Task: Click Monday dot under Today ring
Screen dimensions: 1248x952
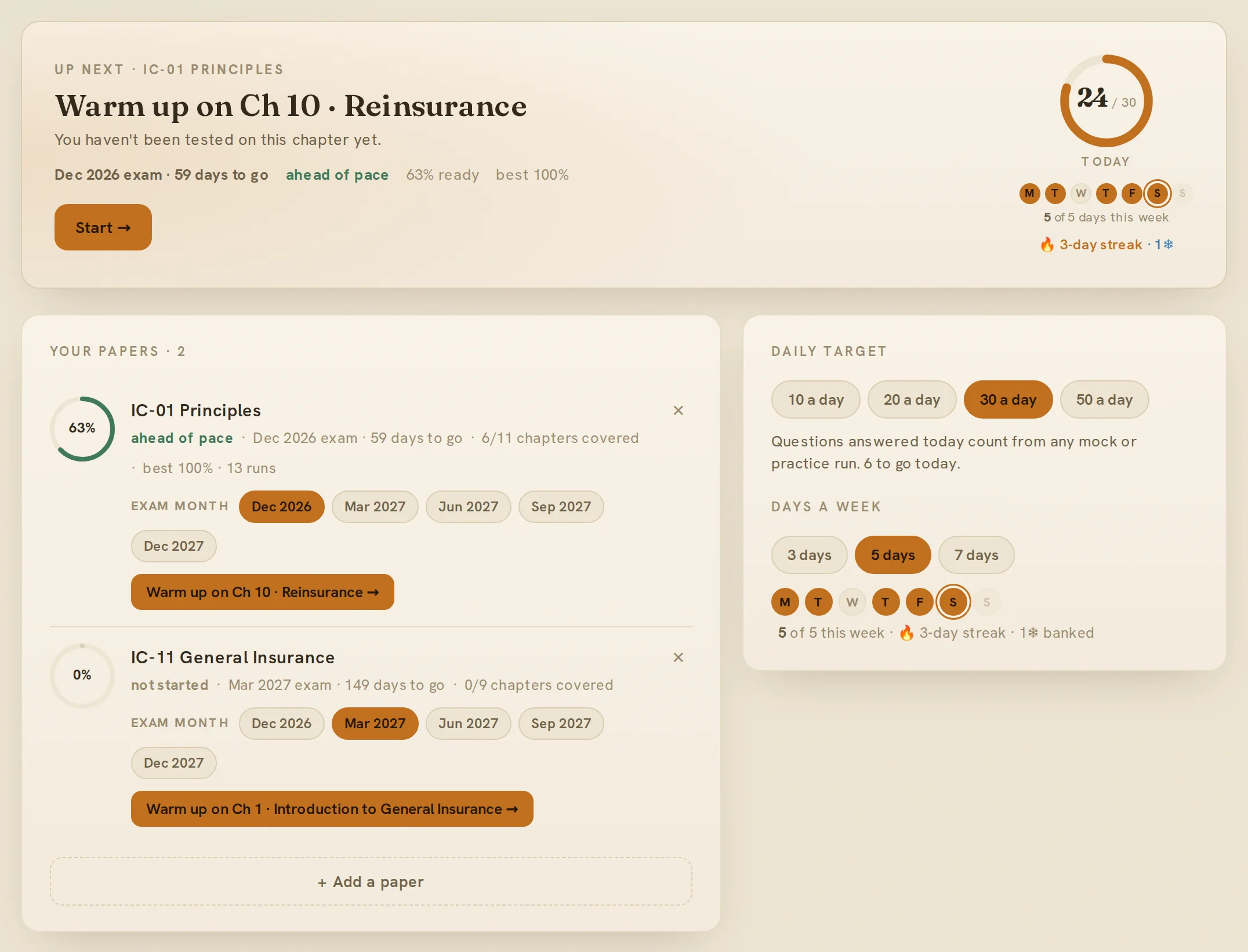Action: (x=1030, y=193)
